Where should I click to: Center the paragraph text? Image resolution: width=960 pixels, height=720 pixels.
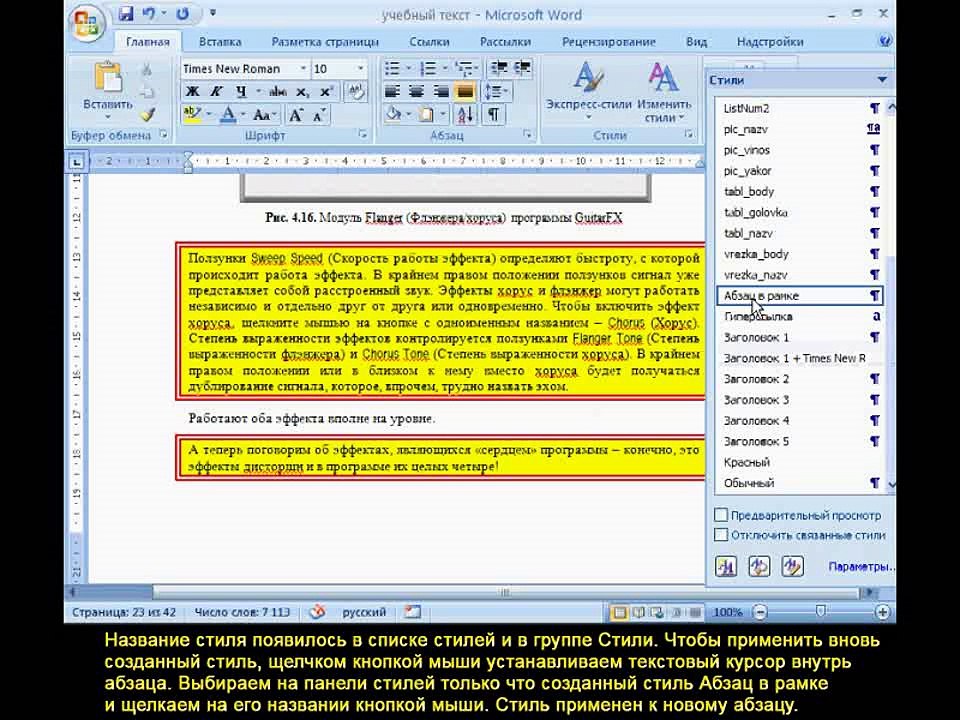[416, 92]
